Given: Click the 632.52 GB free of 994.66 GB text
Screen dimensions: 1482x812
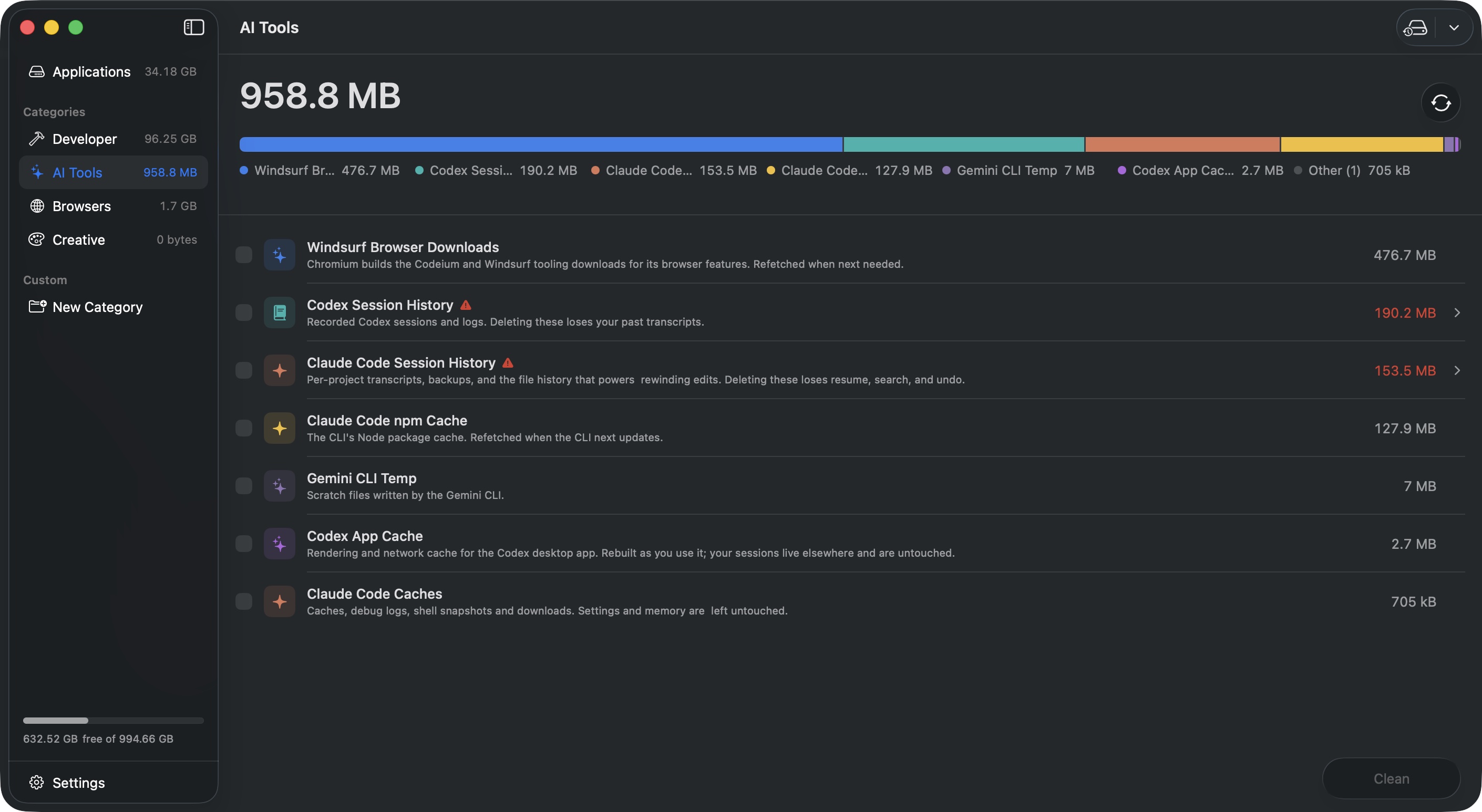Looking at the screenshot, I should pyautogui.click(x=98, y=738).
